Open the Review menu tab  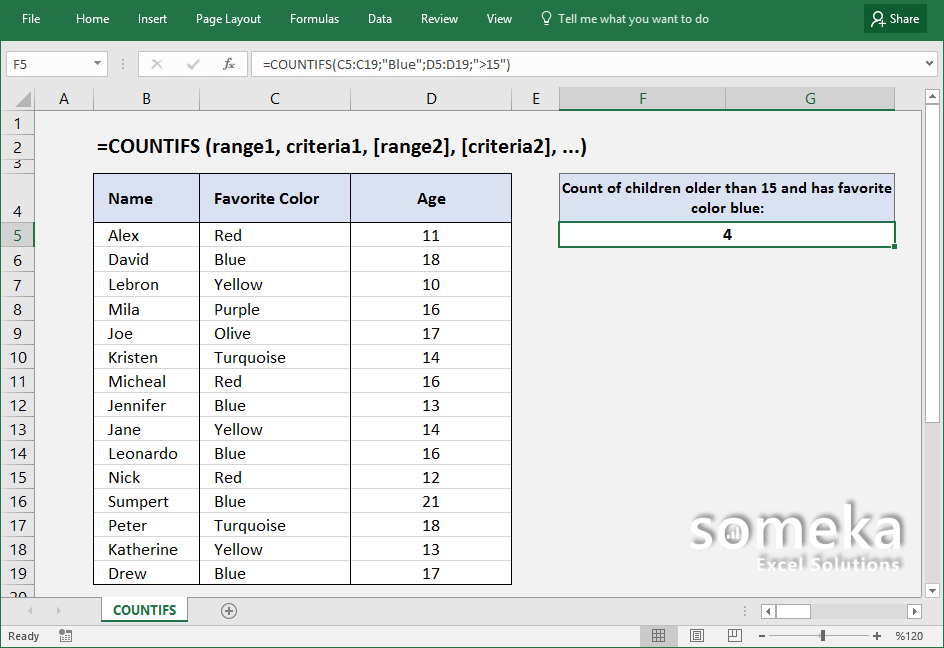[439, 18]
